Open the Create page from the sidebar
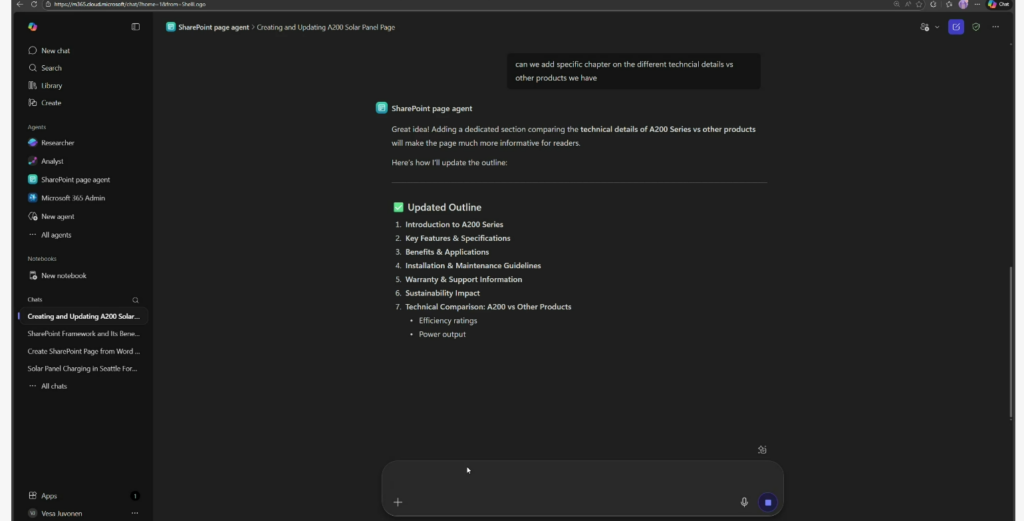Screen dimensions: 1024x521 (50, 103)
